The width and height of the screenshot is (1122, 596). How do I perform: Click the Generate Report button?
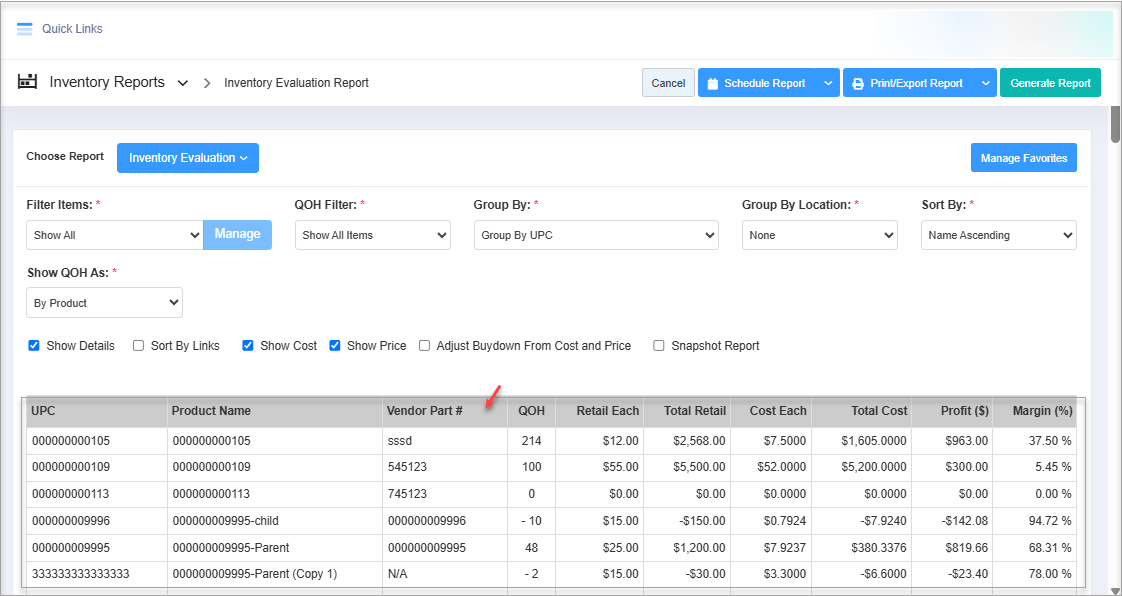click(x=1050, y=84)
